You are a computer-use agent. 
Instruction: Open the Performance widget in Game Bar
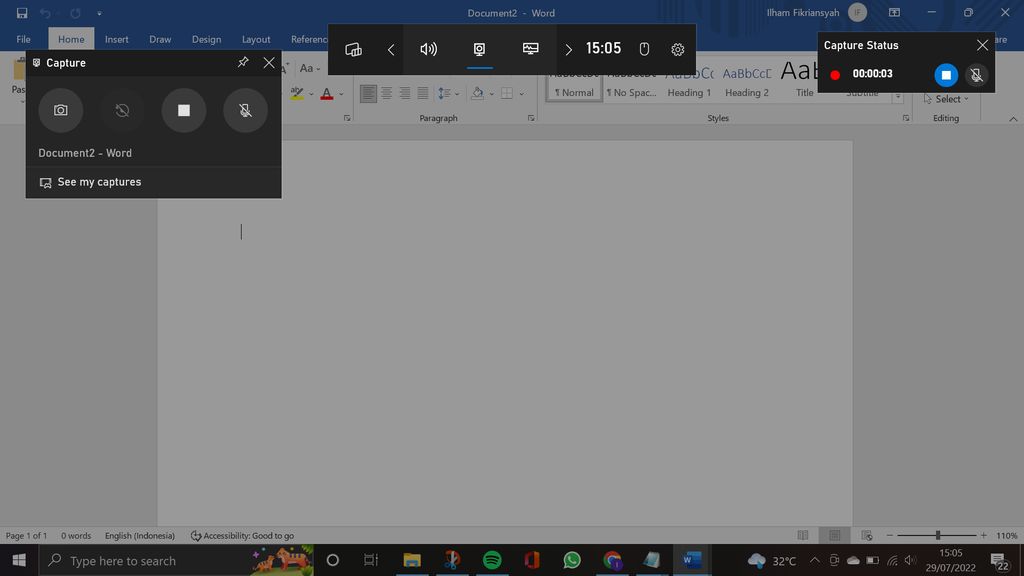pyautogui.click(x=529, y=48)
